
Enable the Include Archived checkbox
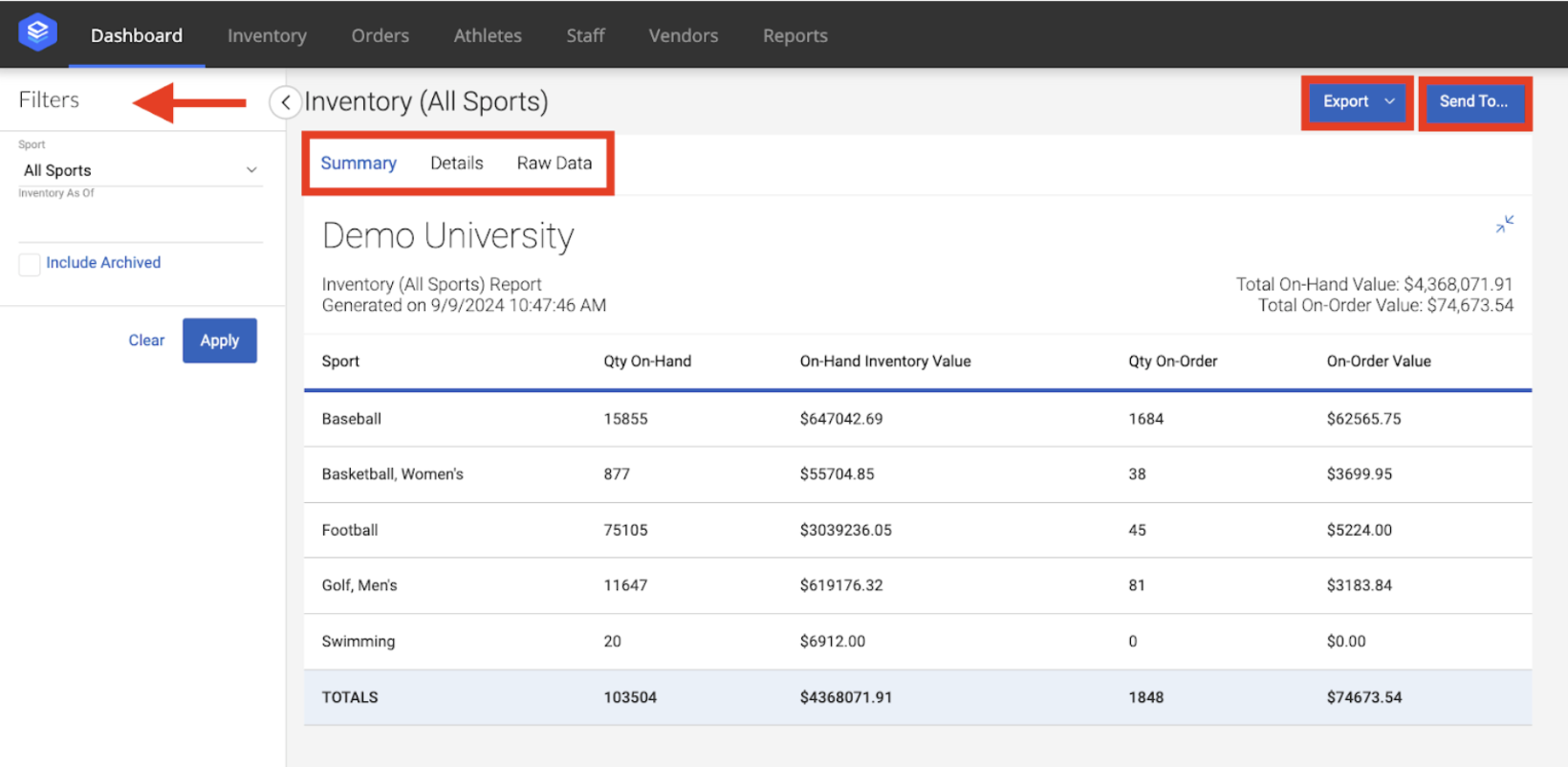click(30, 264)
